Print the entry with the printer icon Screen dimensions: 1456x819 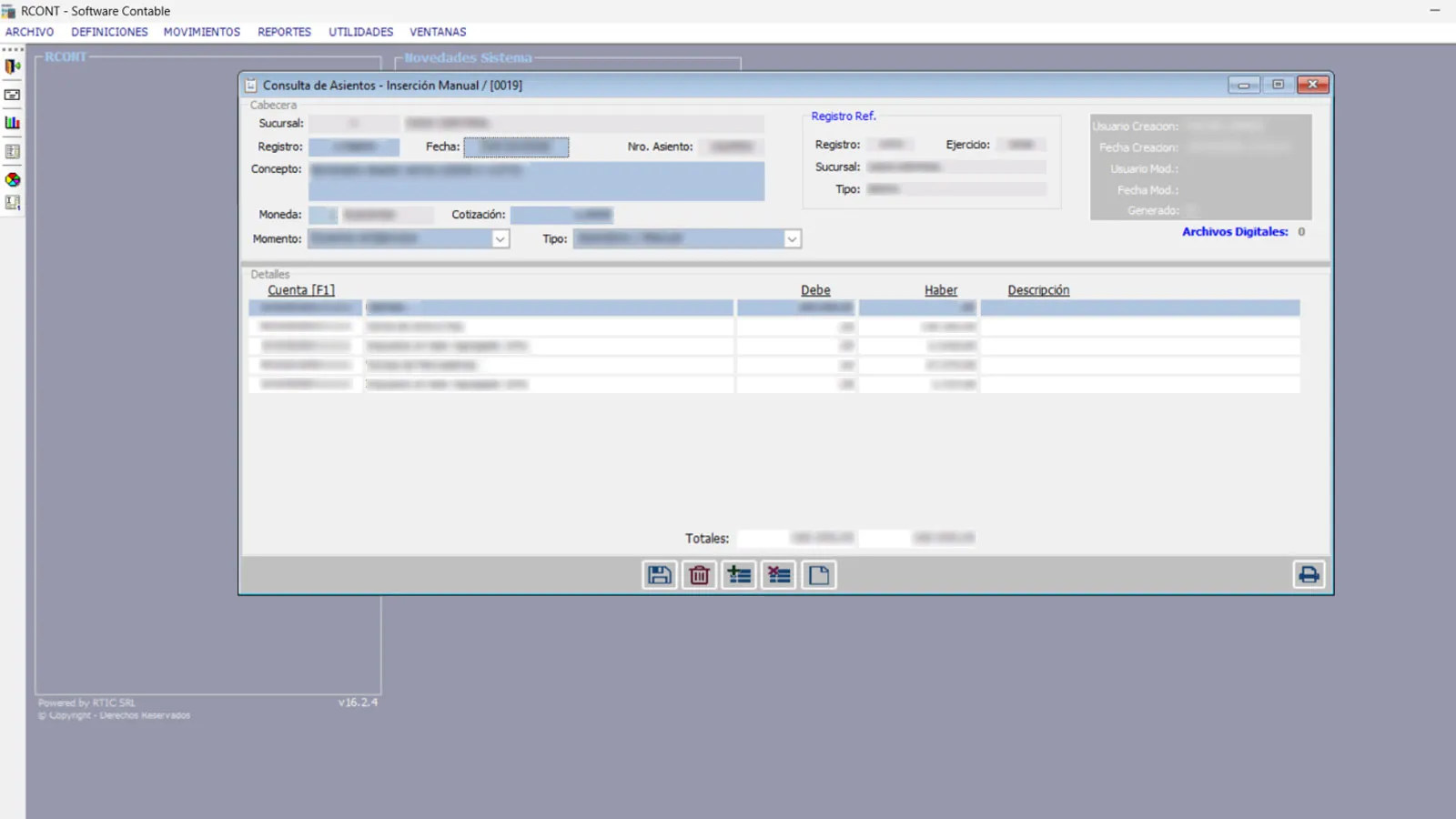point(1309,575)
